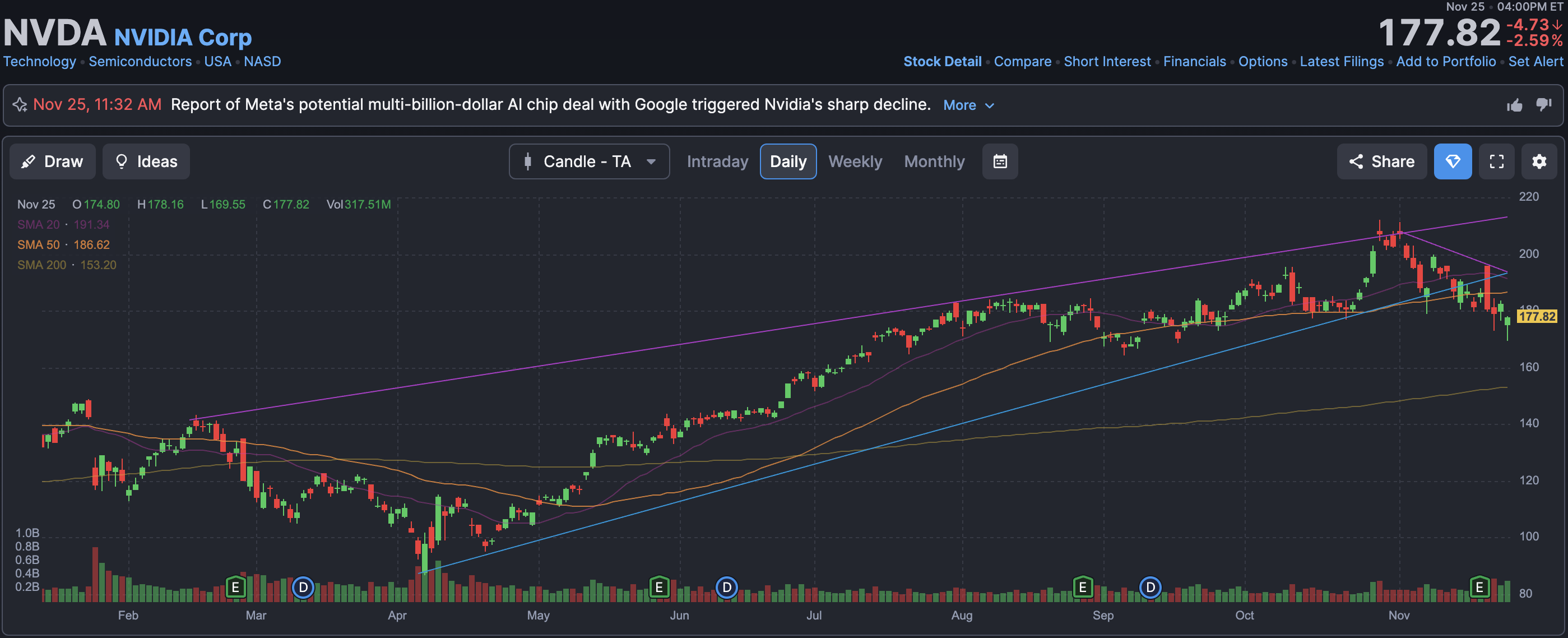Enter fullscreen chart mode
1568x638 pixels.
1496,161
